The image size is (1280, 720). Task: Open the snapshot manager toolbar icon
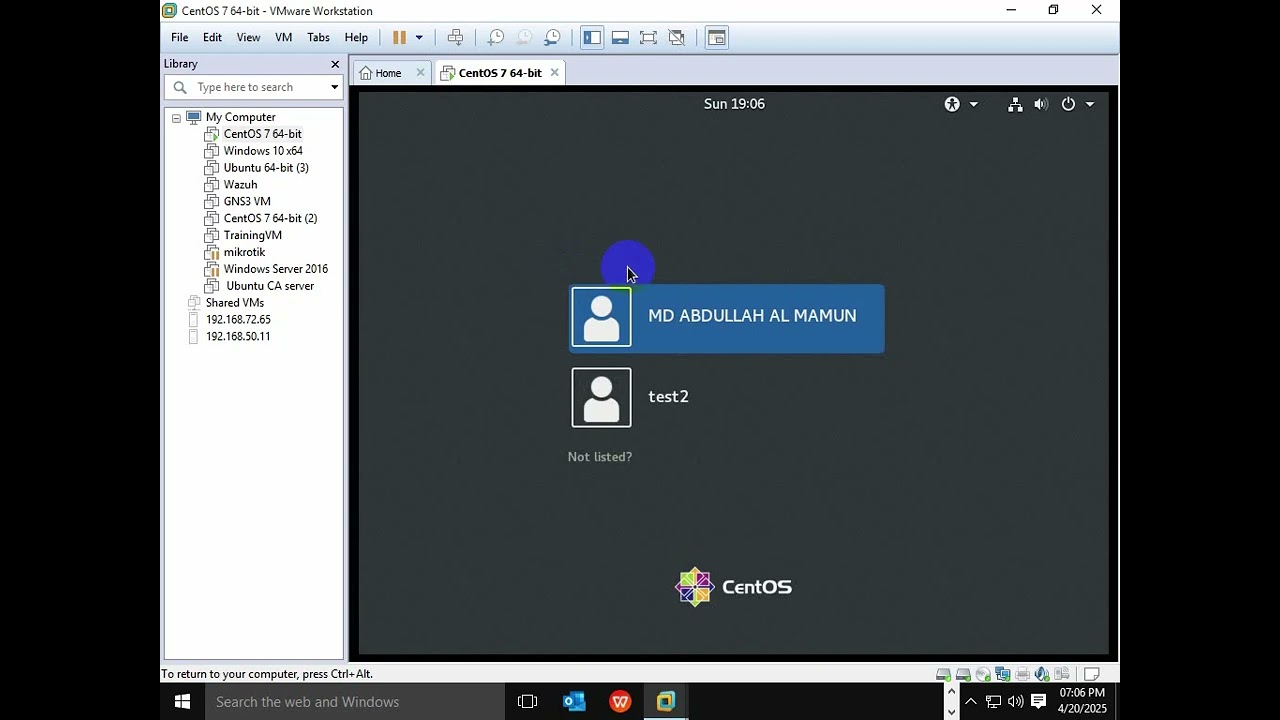tap(552, 37)
